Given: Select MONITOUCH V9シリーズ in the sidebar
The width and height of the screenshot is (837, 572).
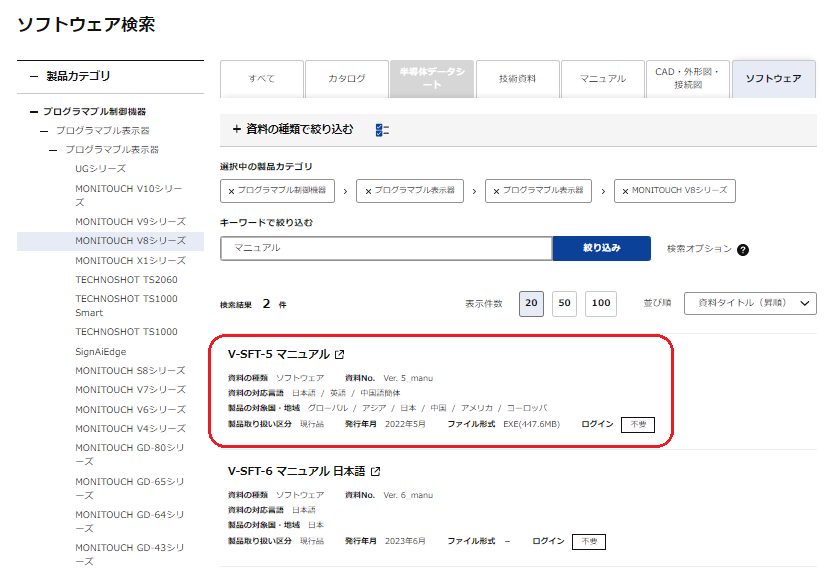Looking at the screenshot, I should point(130,221).
